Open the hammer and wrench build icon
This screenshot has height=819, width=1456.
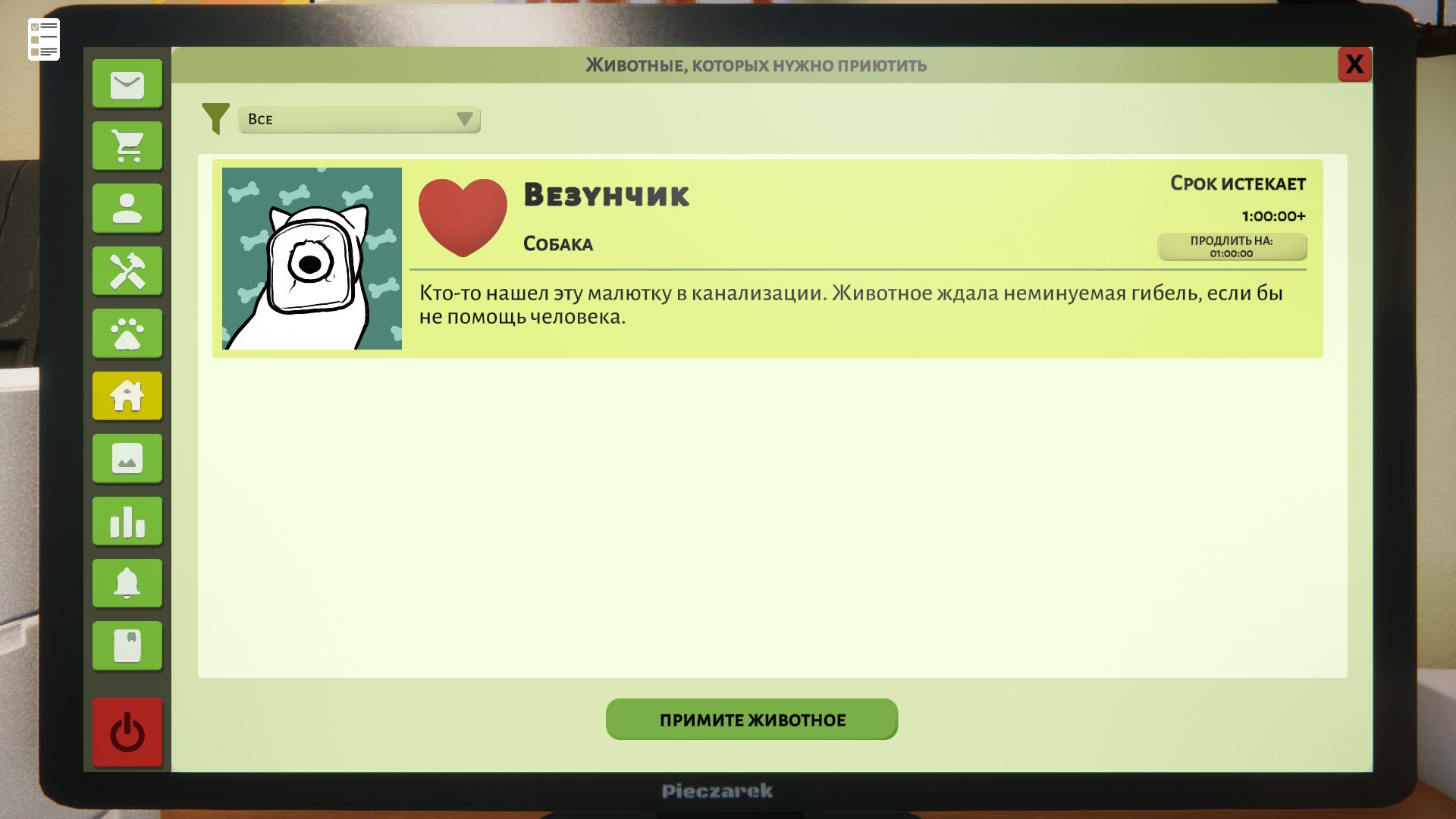[x=127, y=271]
